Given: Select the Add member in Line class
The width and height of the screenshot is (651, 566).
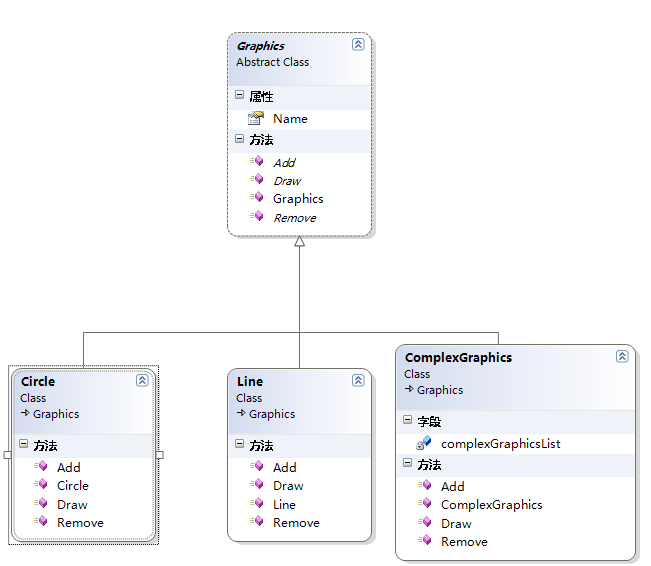Looking at the screenshot, I should pos(284,468).
